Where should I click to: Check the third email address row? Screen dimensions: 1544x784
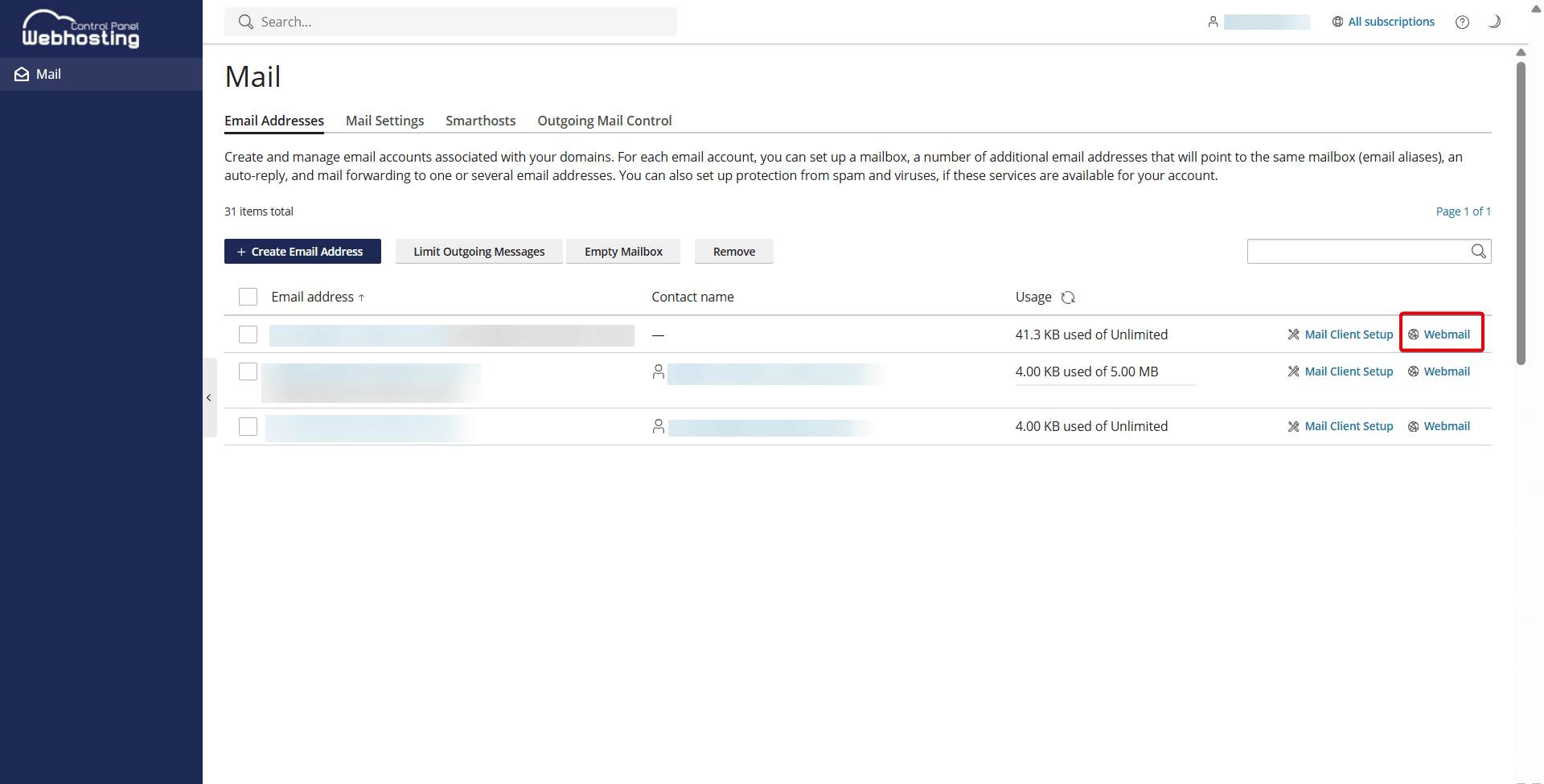click(x=248, y=426)
